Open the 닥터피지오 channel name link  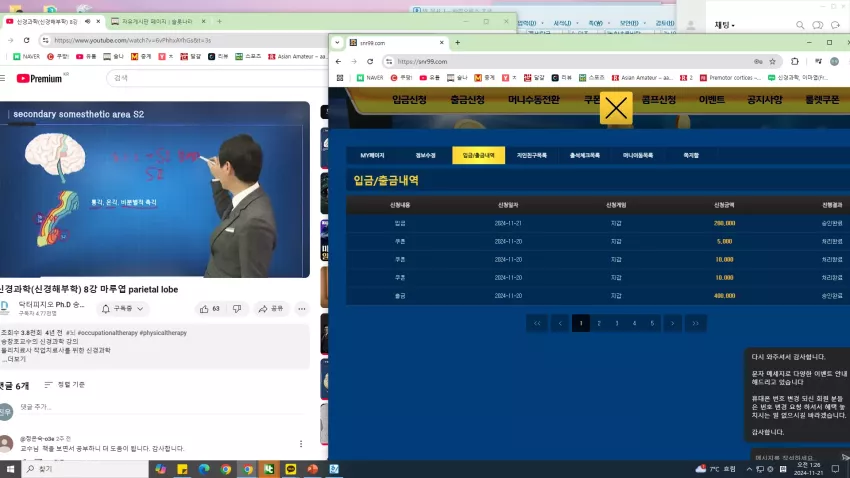[51, 305]
